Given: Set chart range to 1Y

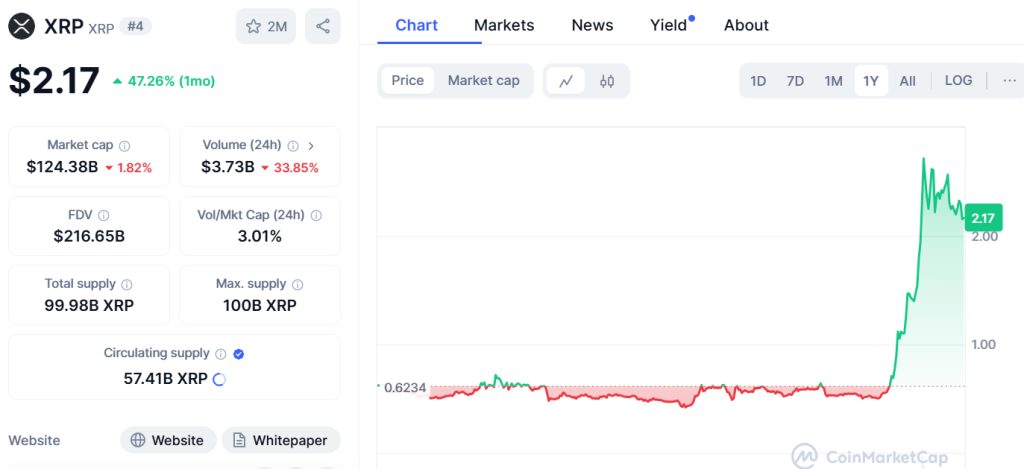Looking at the screenshot, I should coord(871,81).
